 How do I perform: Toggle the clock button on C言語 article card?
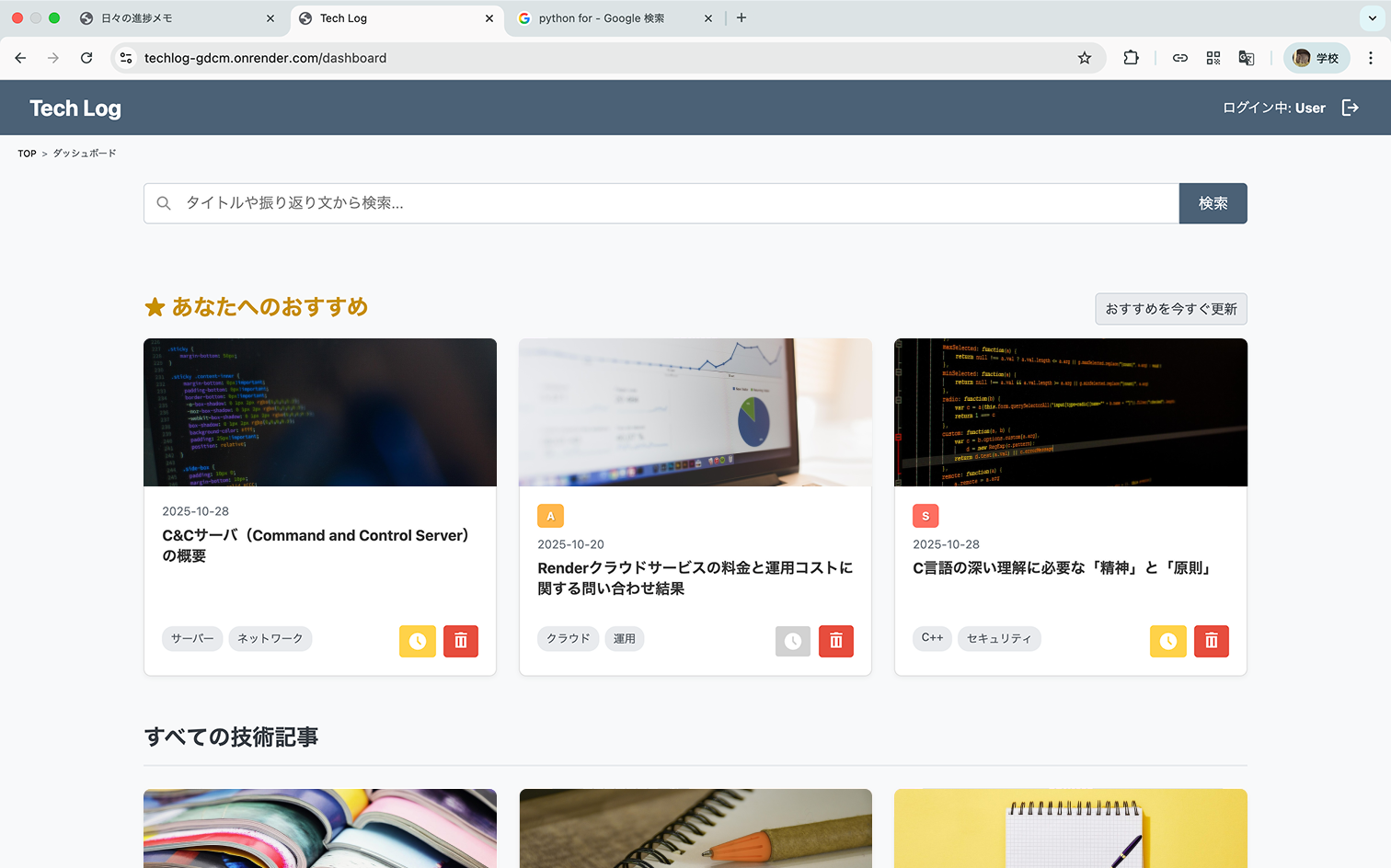1167,641
